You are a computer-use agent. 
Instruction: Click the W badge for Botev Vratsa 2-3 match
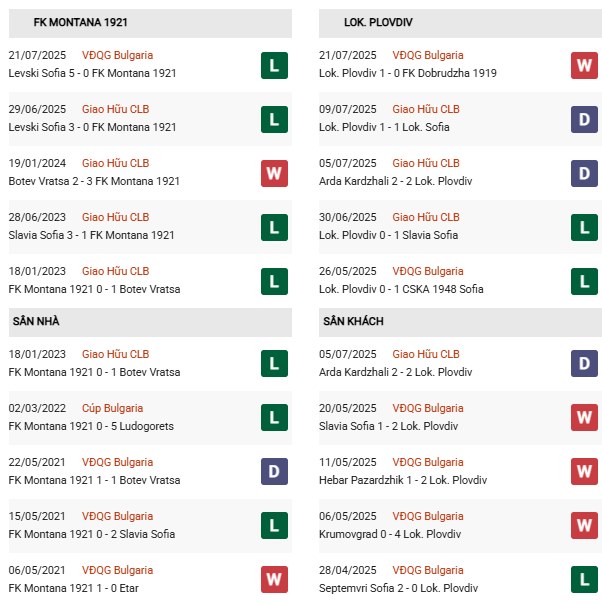274,174
